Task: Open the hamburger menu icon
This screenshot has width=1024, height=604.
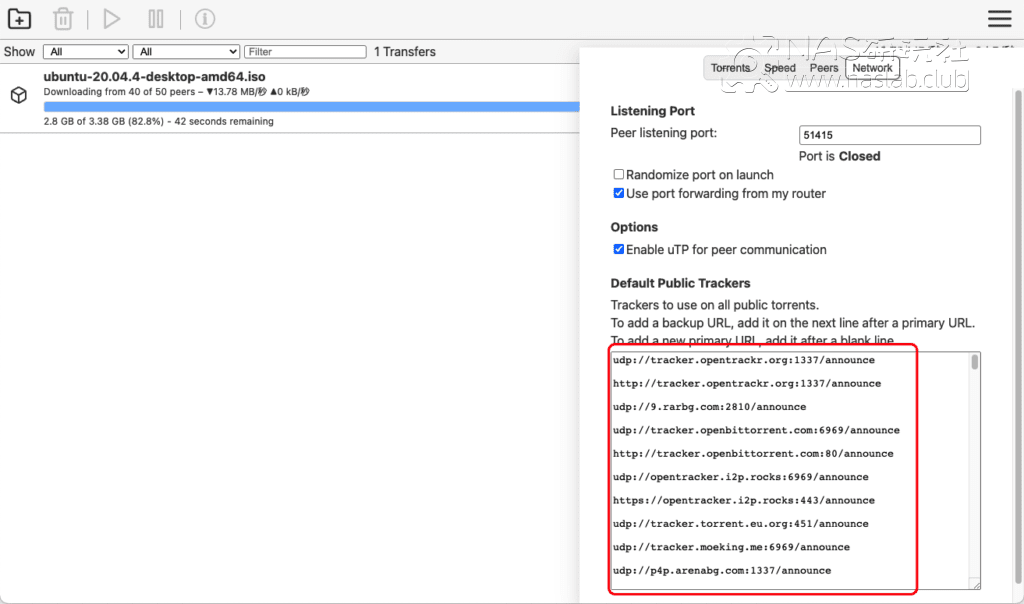Action: point(999,19)
